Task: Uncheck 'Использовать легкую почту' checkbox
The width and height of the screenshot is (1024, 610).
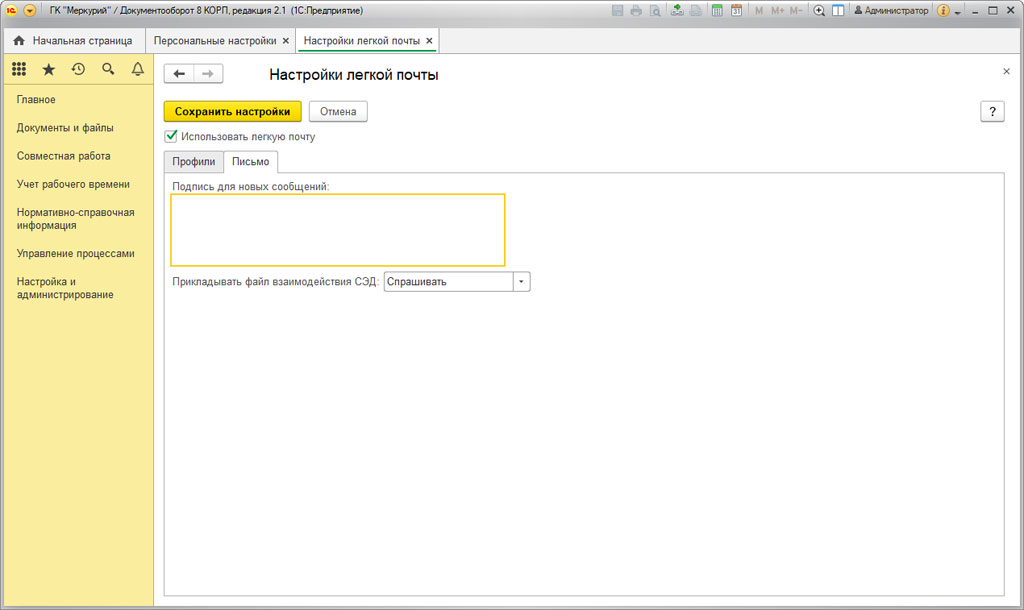Action: tap(171, 136)
